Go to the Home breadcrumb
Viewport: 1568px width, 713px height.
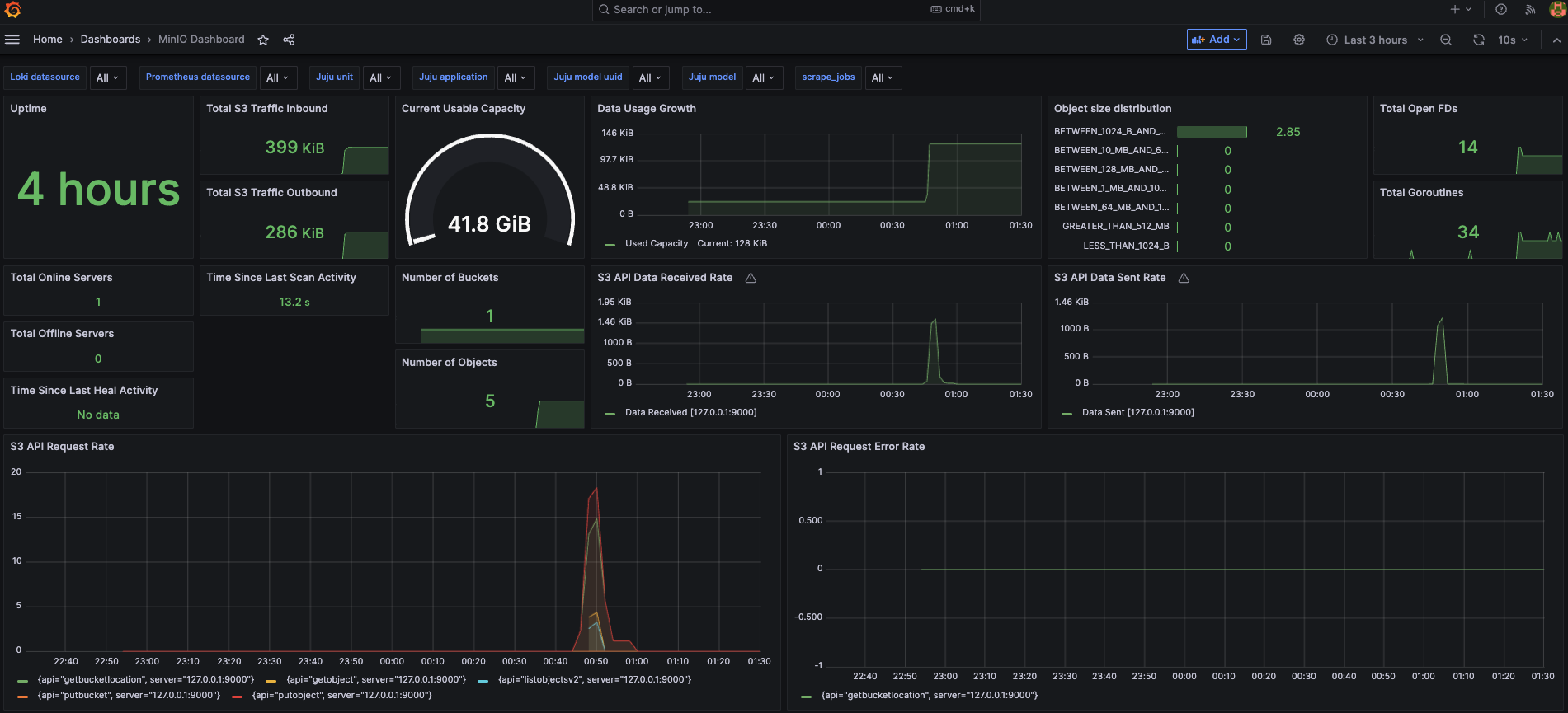pos(48,40)
